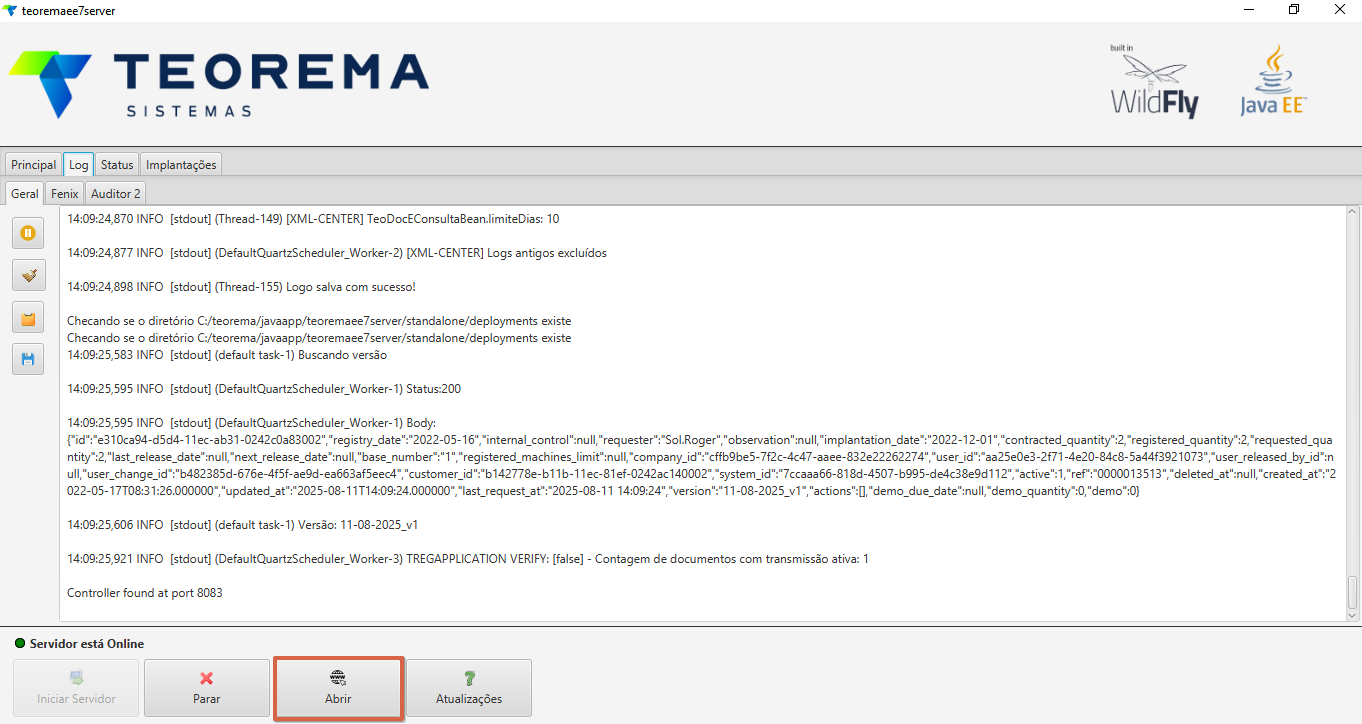Close the teoremaee7server window
Image resolution: width=1362 pixels, height=724 pixels.
pos(1339,10)
